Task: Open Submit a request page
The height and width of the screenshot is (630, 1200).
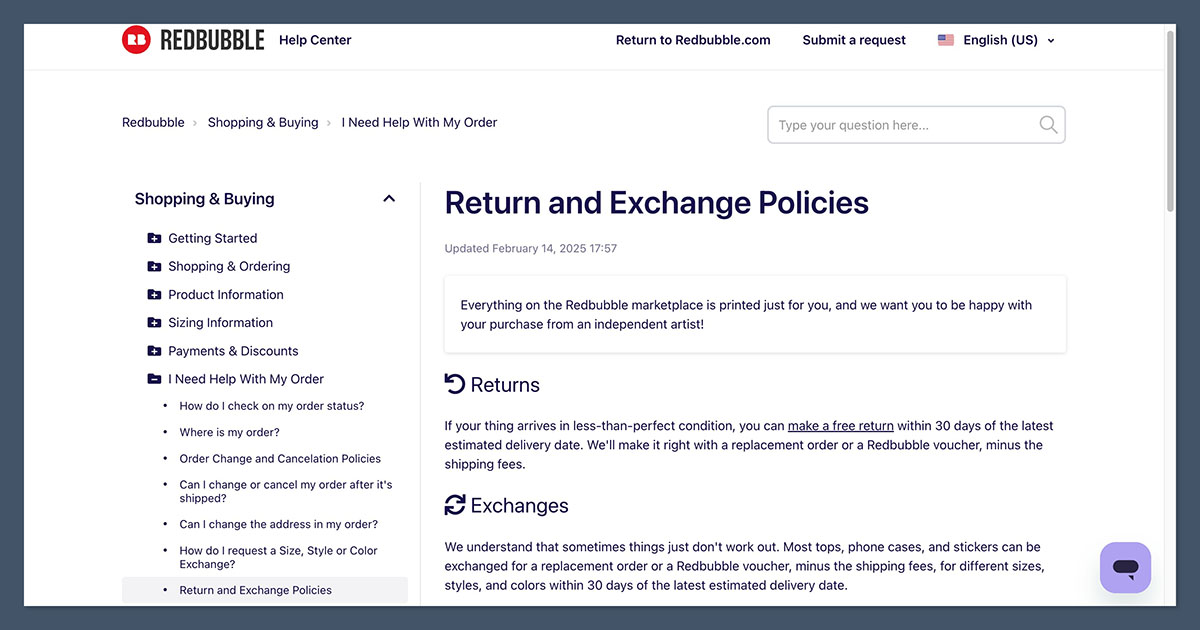Action: click(854, 40)
